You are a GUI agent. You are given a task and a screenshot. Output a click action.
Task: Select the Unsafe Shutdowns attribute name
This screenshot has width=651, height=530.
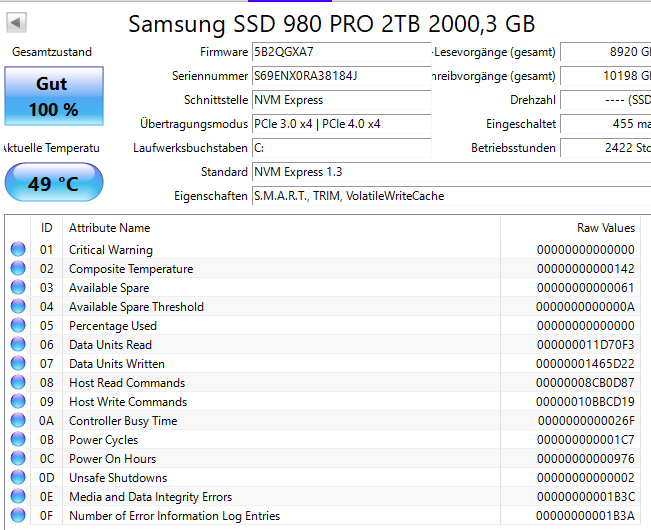pos(118,478)
